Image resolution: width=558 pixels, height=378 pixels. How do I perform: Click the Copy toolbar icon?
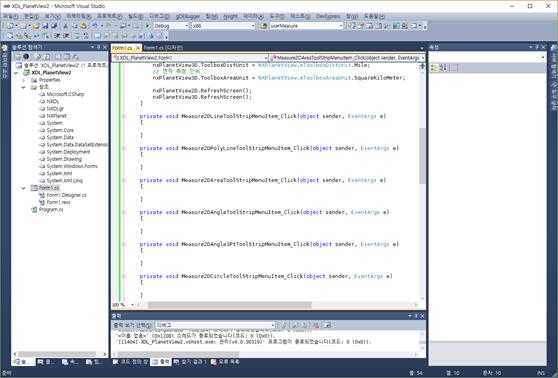point(74,26)
